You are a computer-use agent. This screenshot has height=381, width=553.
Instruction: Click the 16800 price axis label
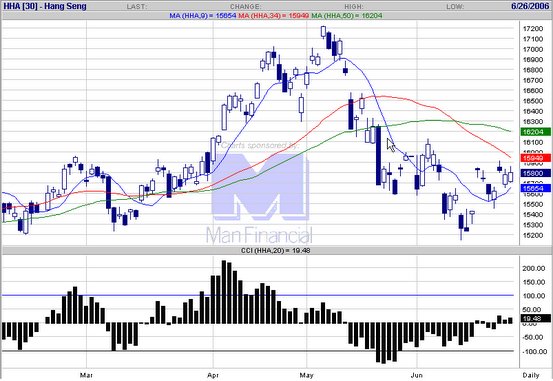tap(533, 70)
